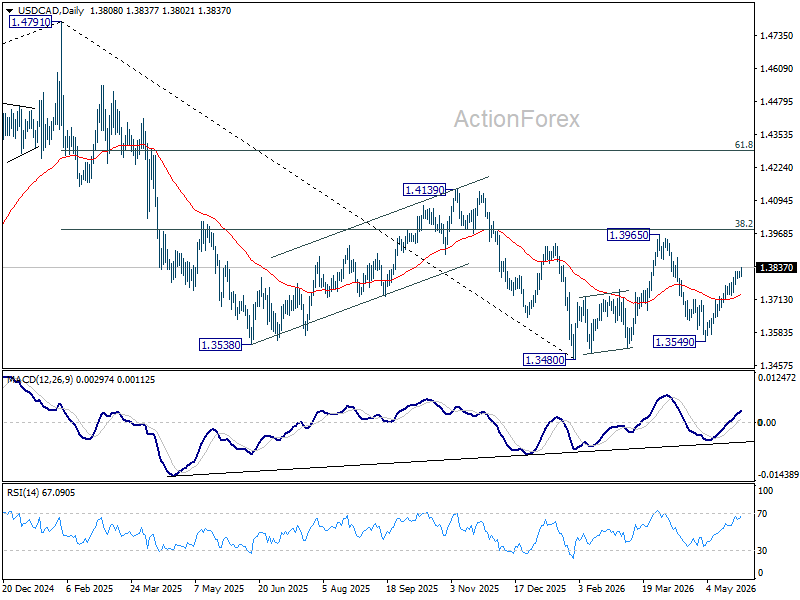Click the 1.35380 low price label
Screen dimensions: 800x600
click(x=220, y=345)
